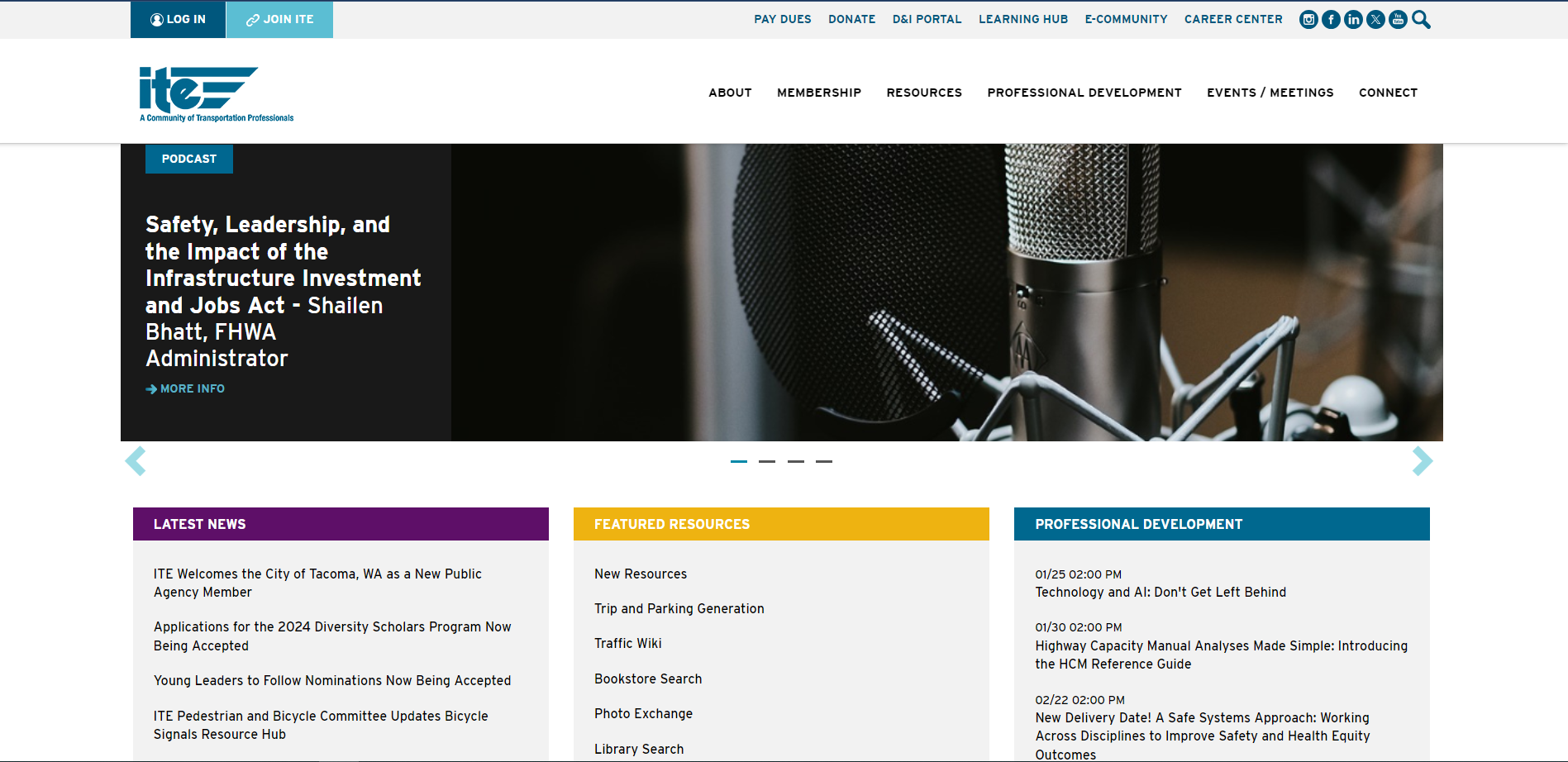Viewport: 1568px width, 762px height.
Task: Visit the D&I PORTAL link
Action: 927,19
